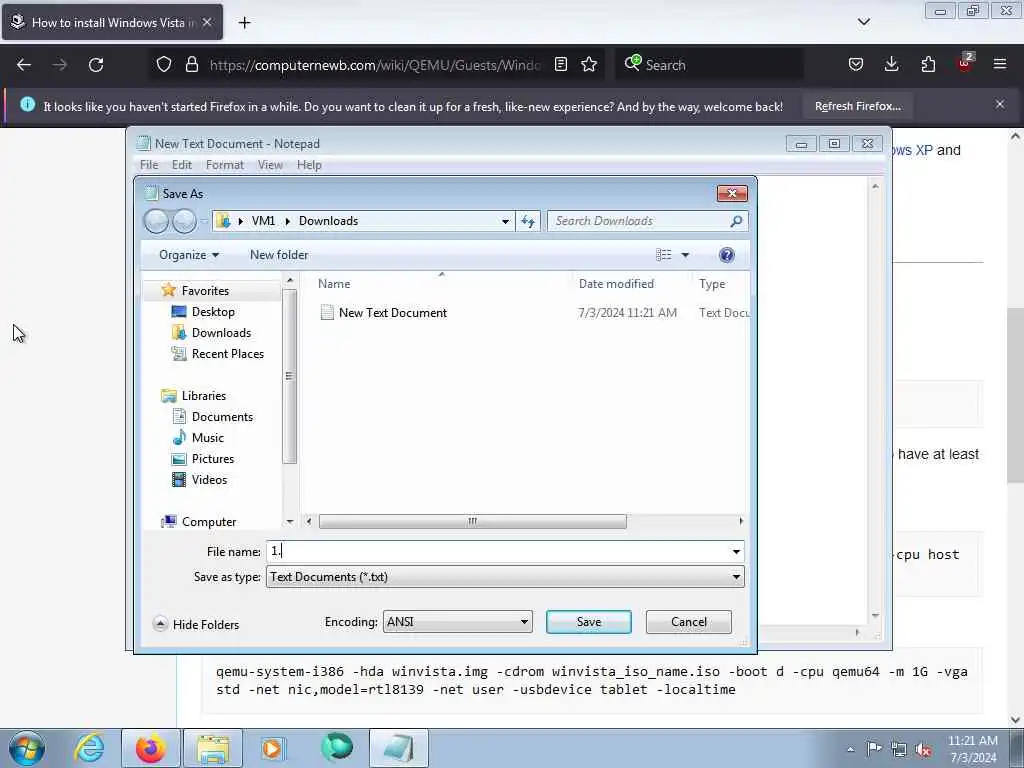Click the Firefox forward arrow

pos(60,65)
